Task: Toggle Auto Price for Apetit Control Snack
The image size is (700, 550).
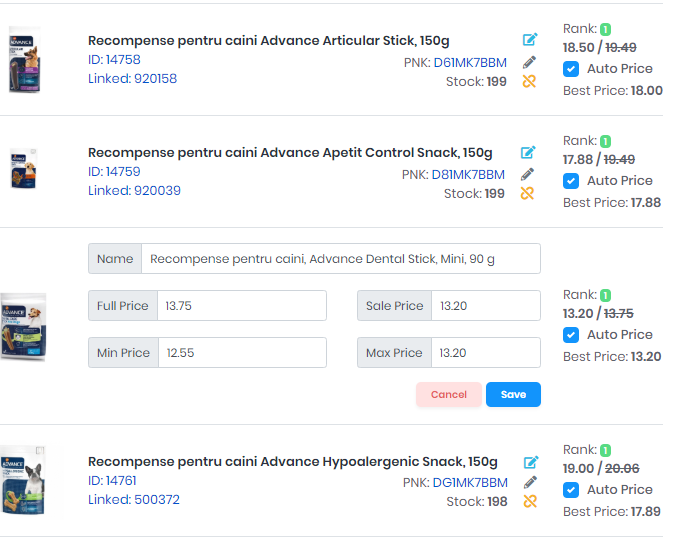Action: pos(571,181)
